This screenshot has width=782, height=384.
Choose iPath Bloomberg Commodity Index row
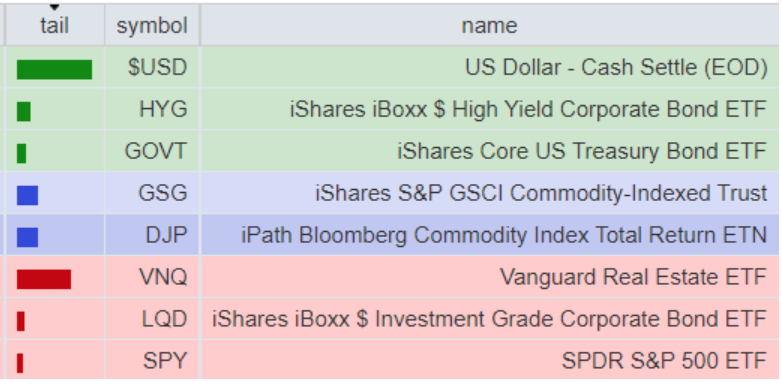point(392,235)
